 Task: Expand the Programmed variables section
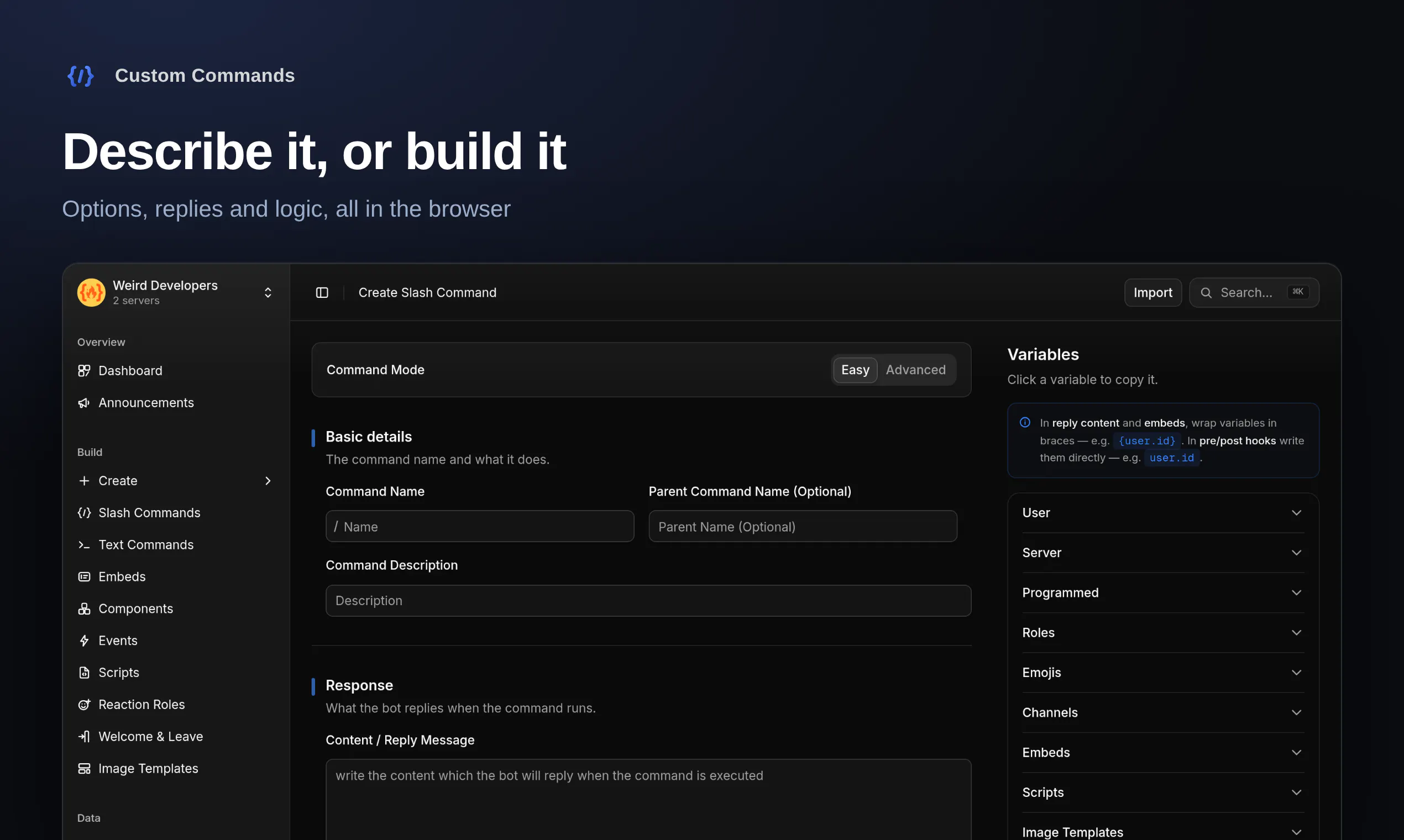tap(1163, 592)
